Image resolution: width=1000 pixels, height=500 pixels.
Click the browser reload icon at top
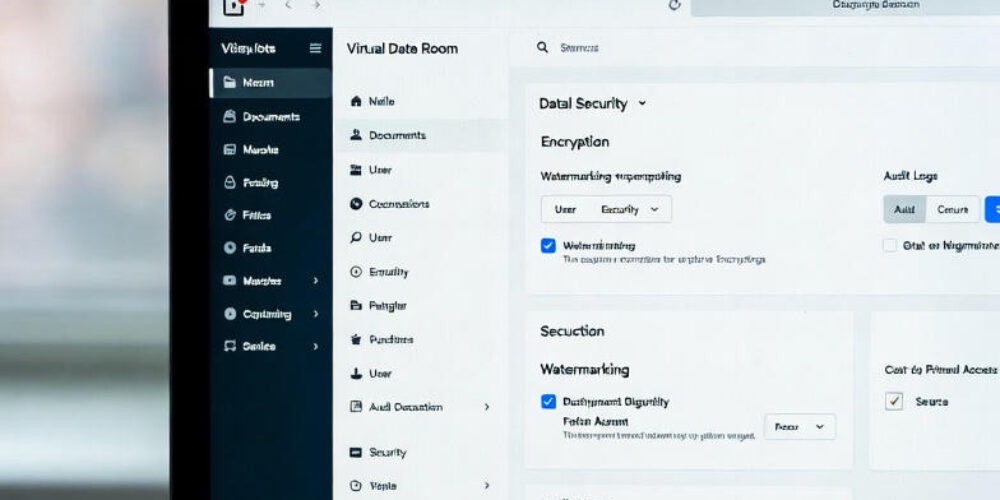coord(674,5)
